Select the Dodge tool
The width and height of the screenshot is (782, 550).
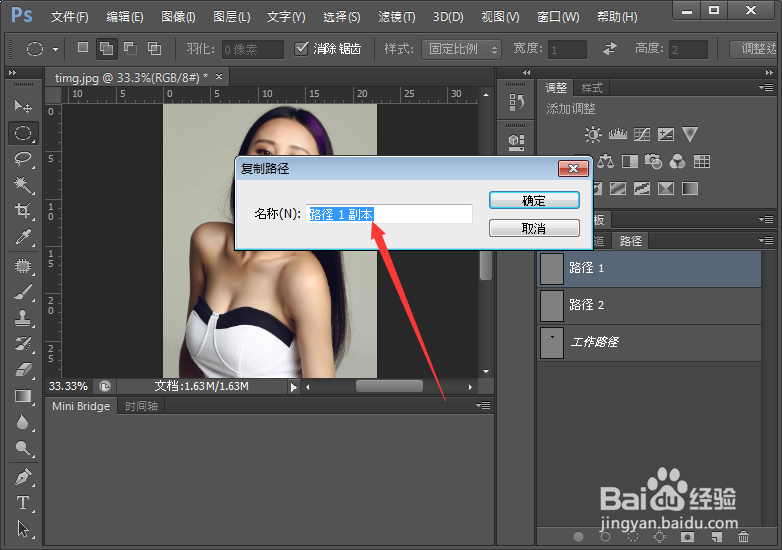[22, 448]
